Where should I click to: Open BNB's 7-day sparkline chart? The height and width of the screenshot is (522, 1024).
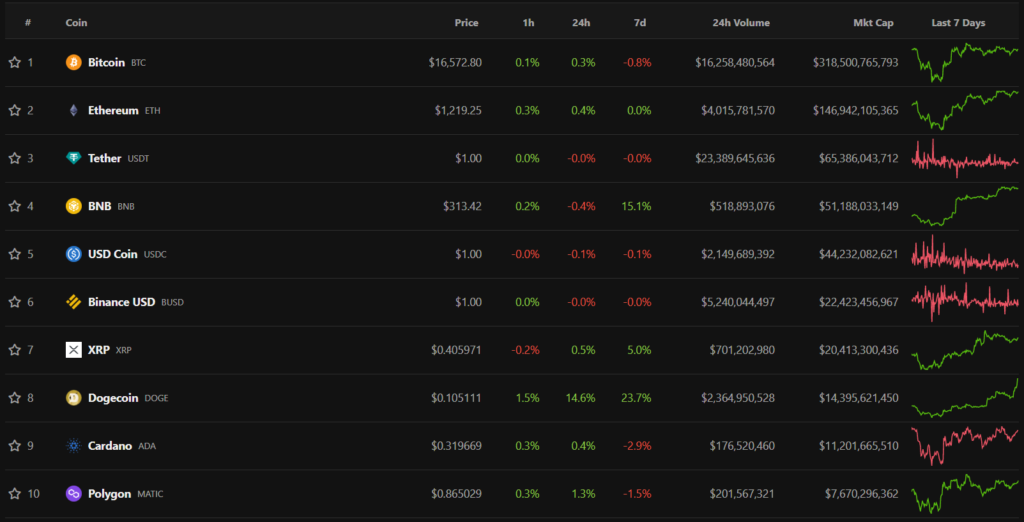pos(965,206)
